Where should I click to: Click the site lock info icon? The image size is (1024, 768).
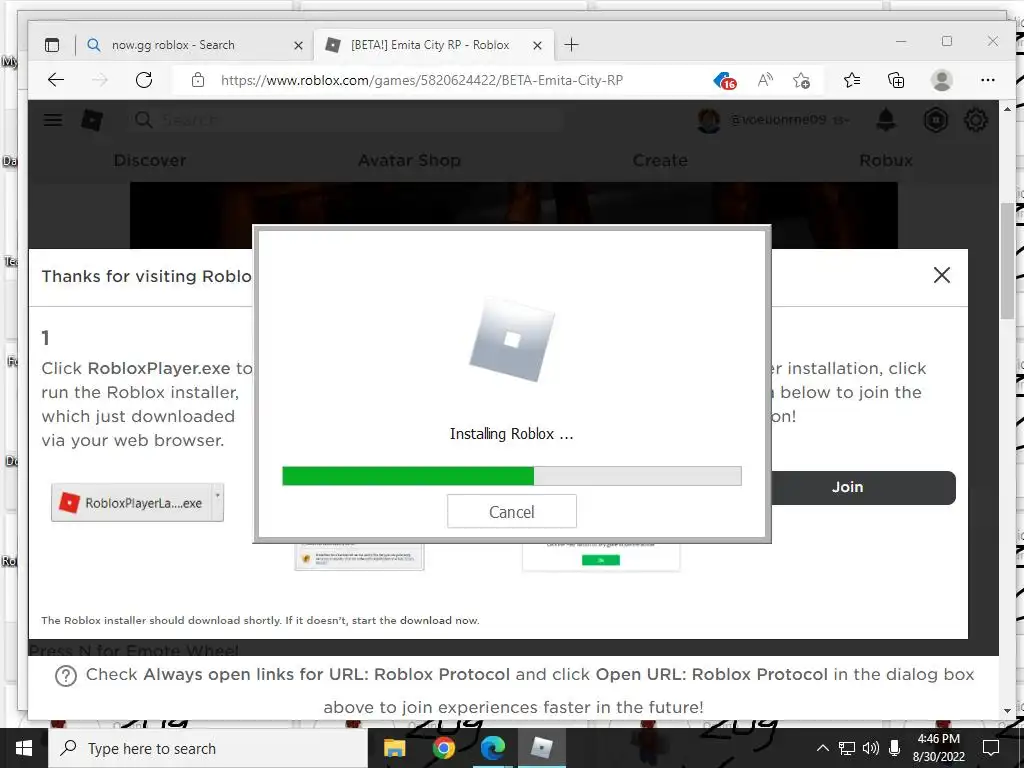[198, 80]
